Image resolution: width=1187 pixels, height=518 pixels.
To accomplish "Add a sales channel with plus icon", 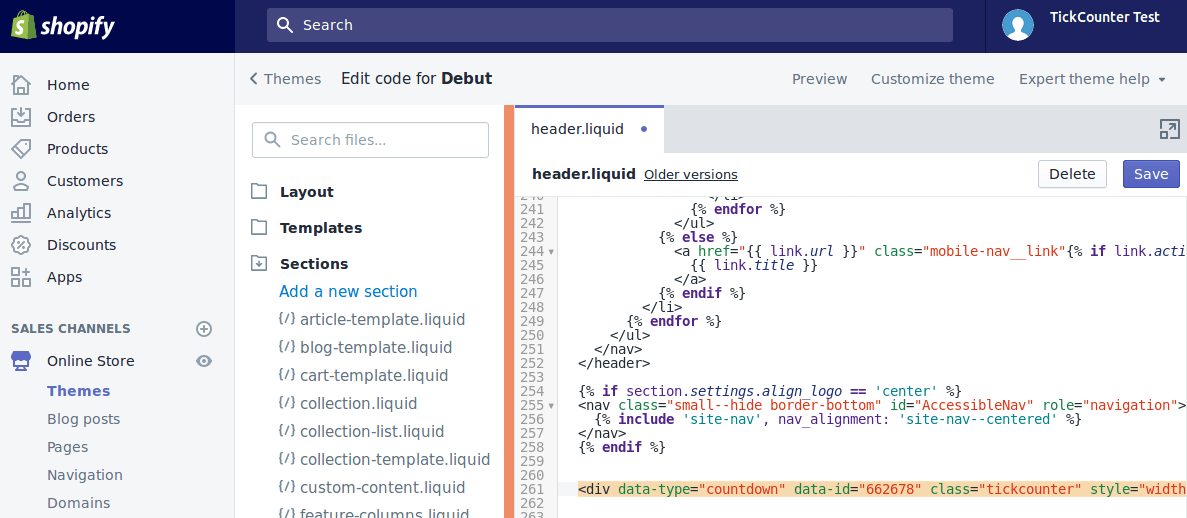I will click(204, 329).
